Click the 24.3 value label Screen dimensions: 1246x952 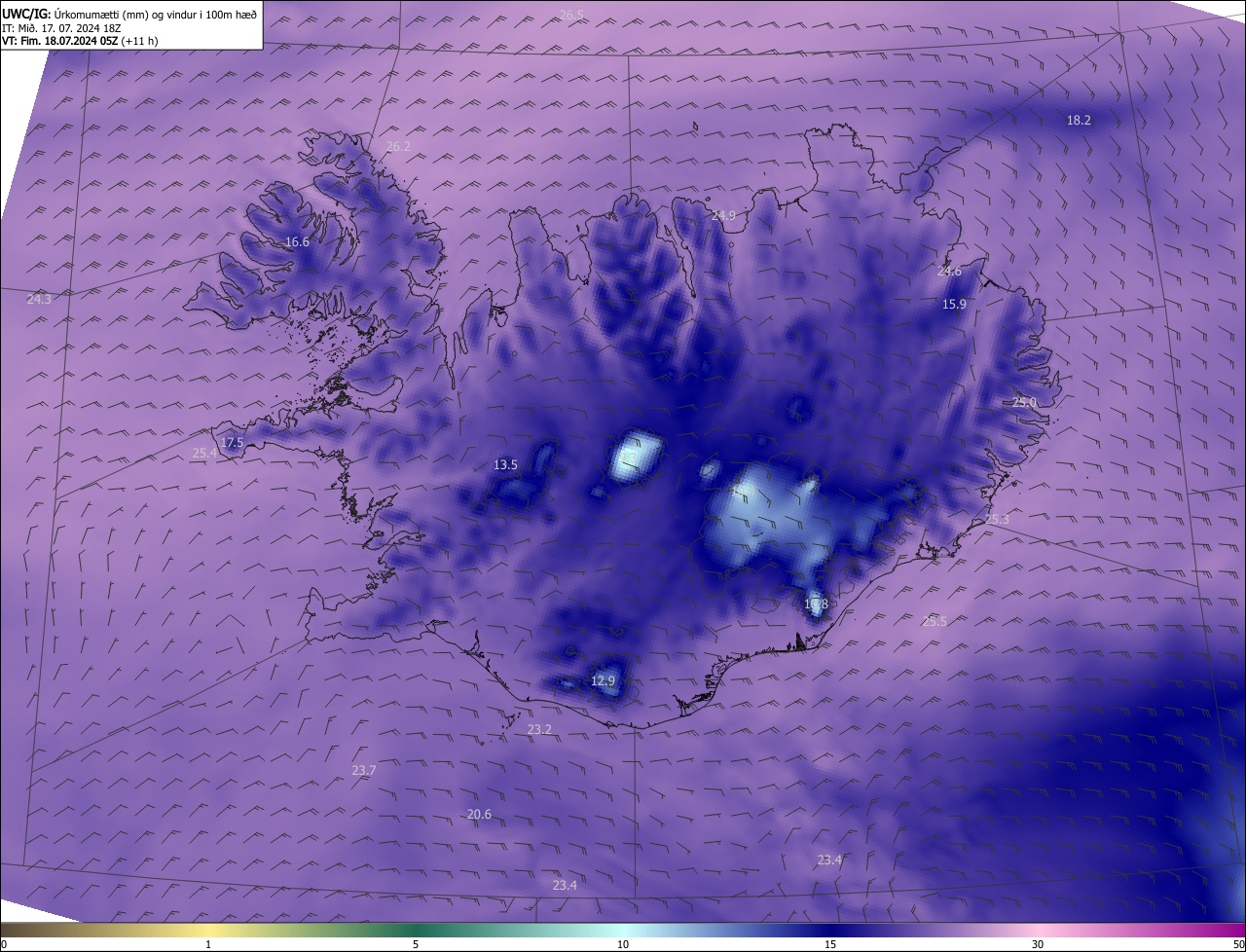(39, 299)
